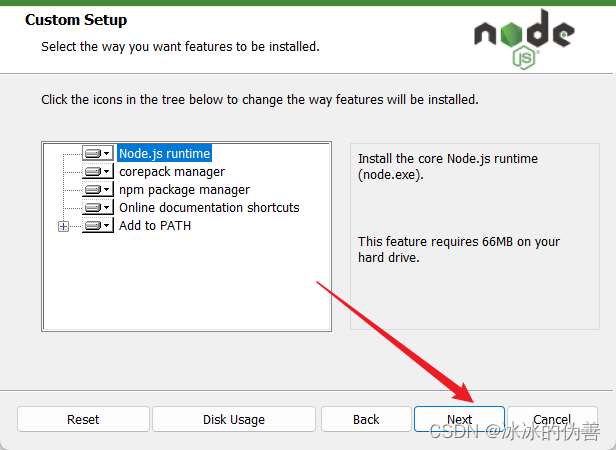Open the Node.js runtime feature install dropdown
The height and width of the screenshot is (450, 616).
97,153
